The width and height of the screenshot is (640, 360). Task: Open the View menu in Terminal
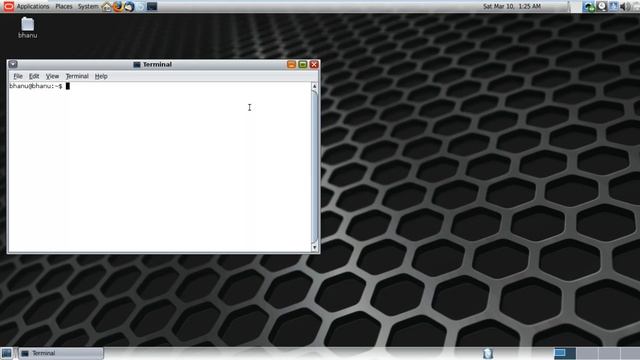52,76
